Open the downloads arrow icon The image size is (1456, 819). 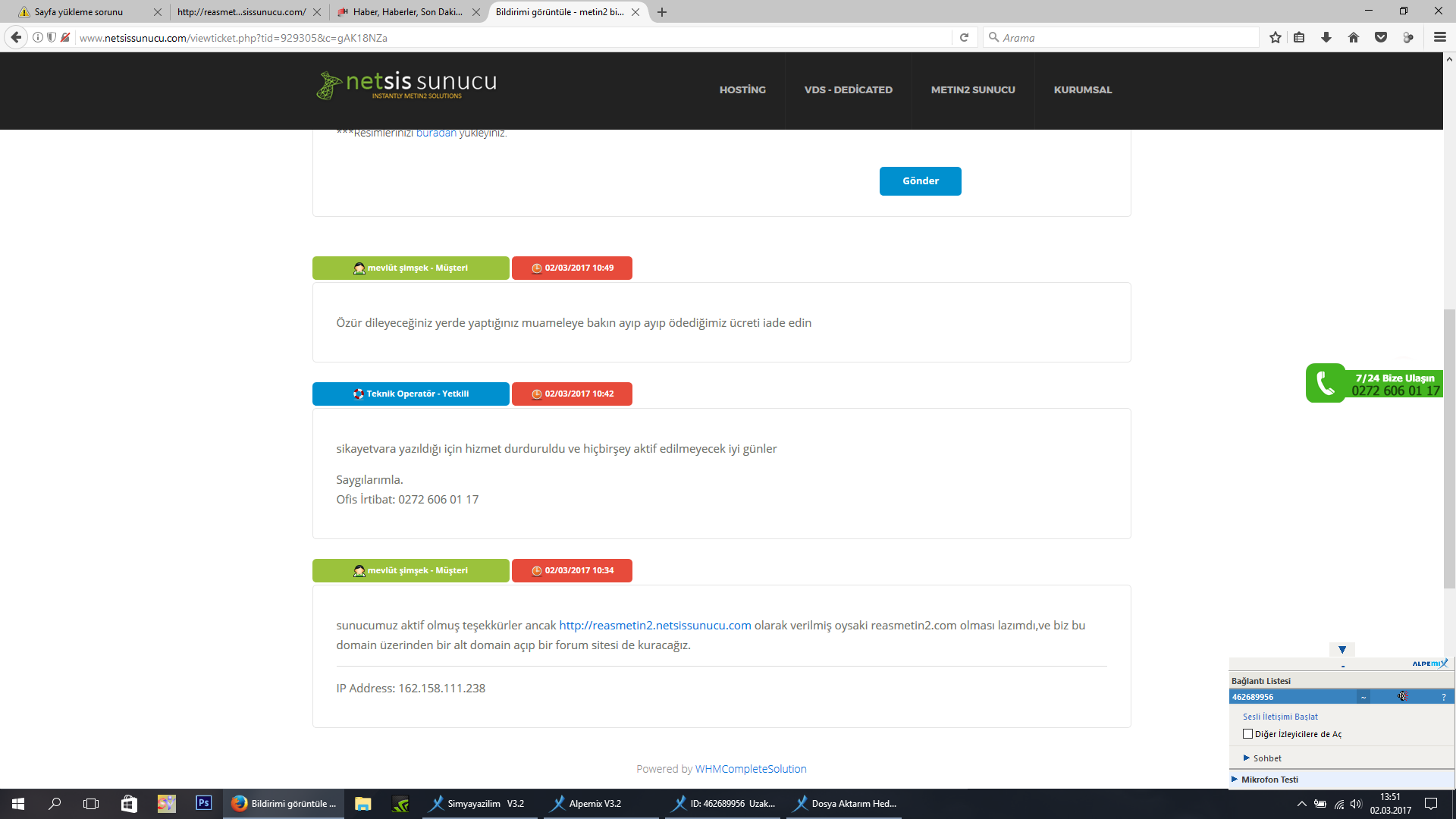tap(1326, 37)
